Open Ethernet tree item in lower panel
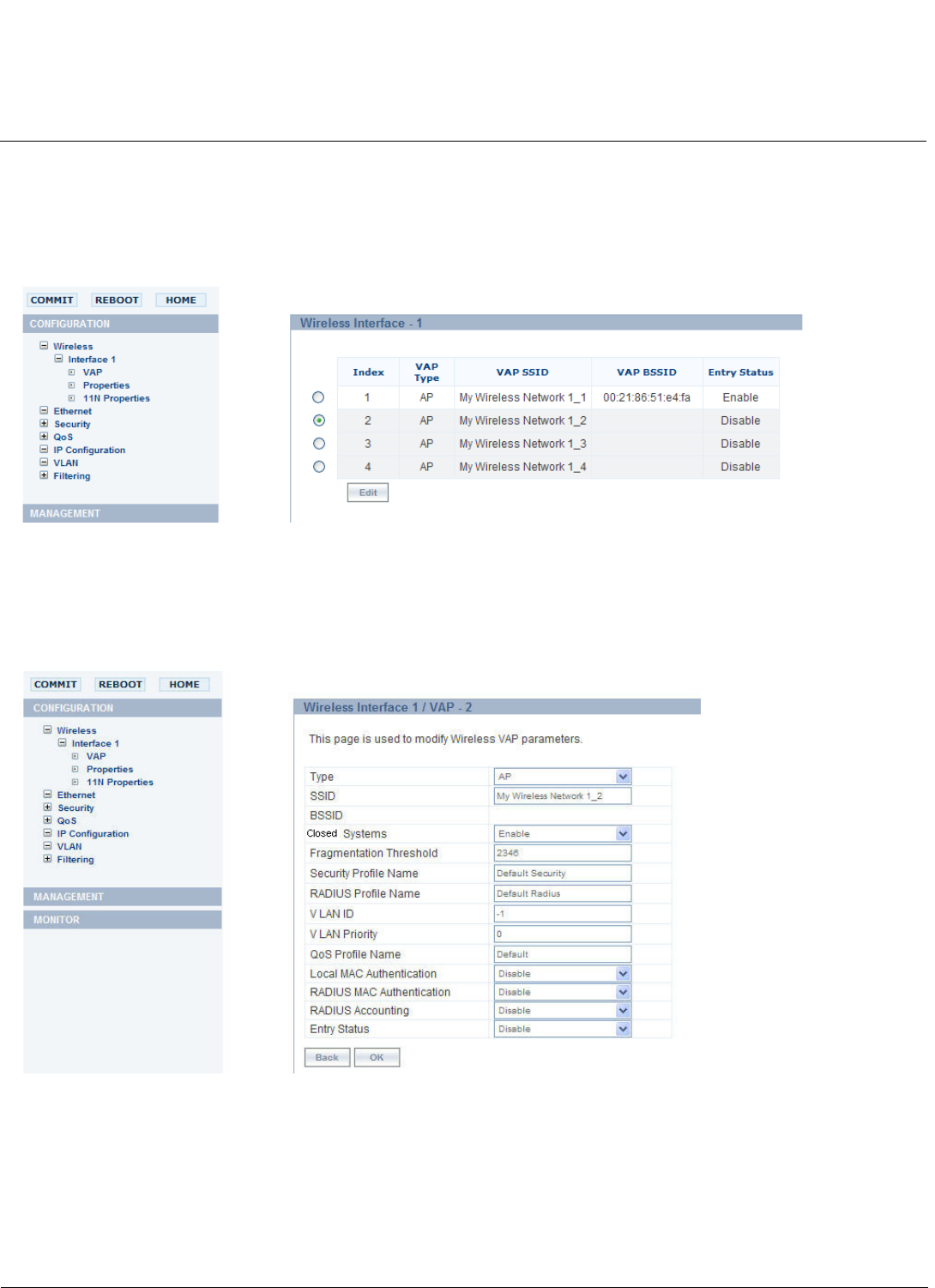 [x=76, y=795]
